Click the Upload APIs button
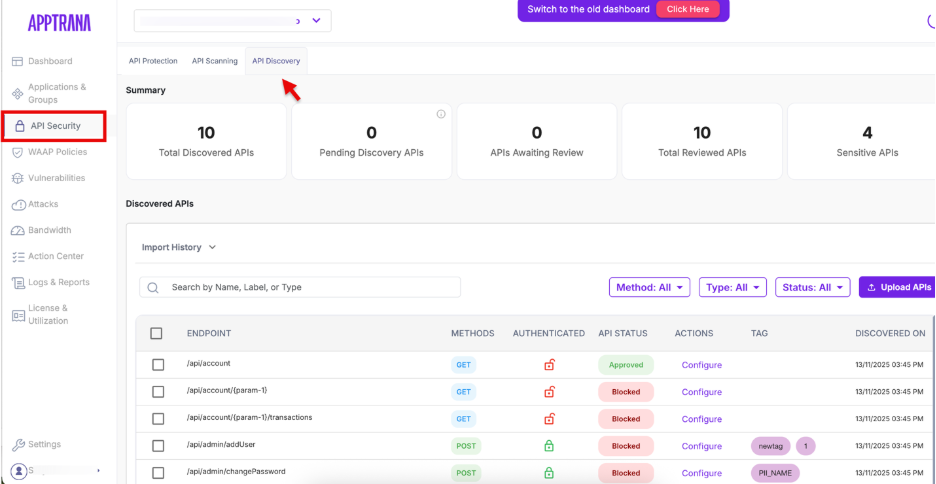The height and width of the screenshot is (484, 936). coord(898,287)
